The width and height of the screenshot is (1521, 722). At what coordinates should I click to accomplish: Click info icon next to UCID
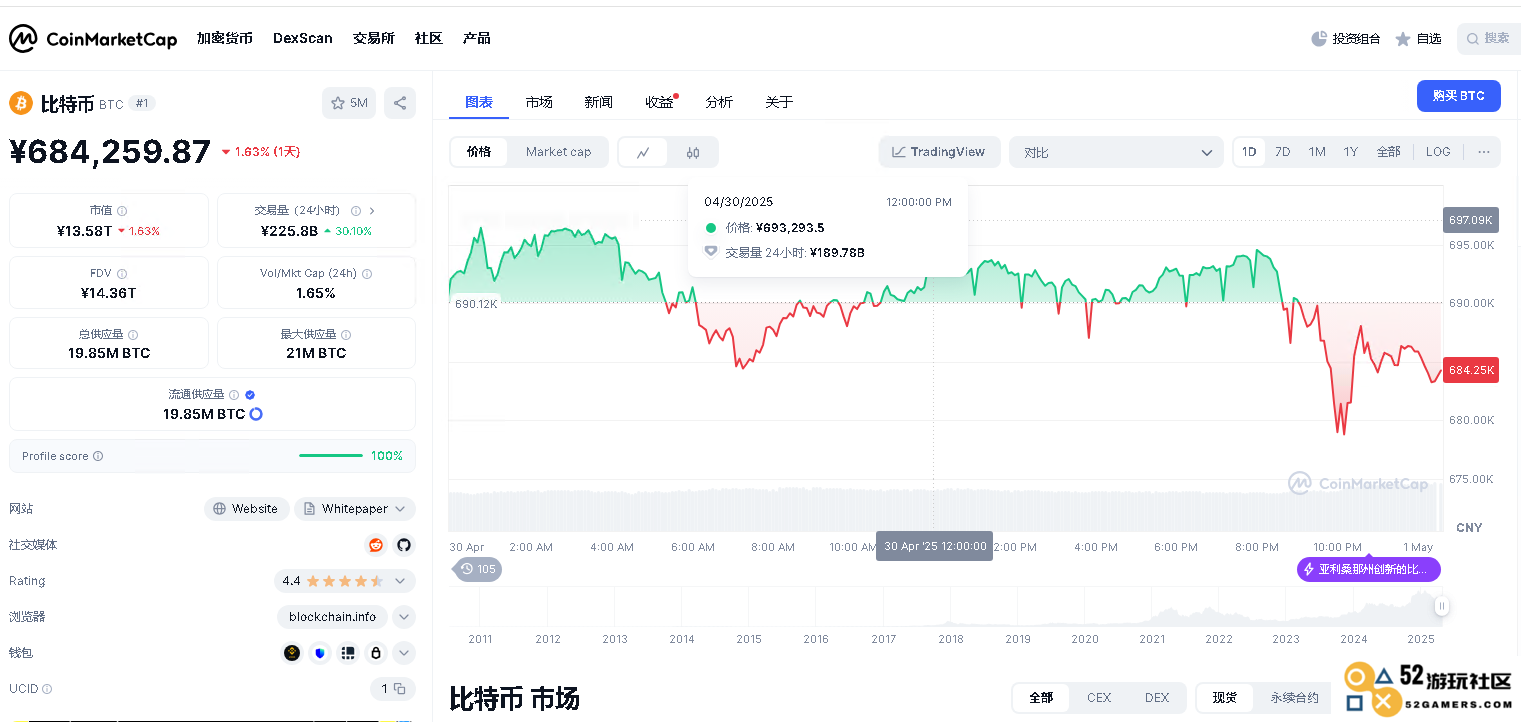pyautogui.click(x=47, y=689)
